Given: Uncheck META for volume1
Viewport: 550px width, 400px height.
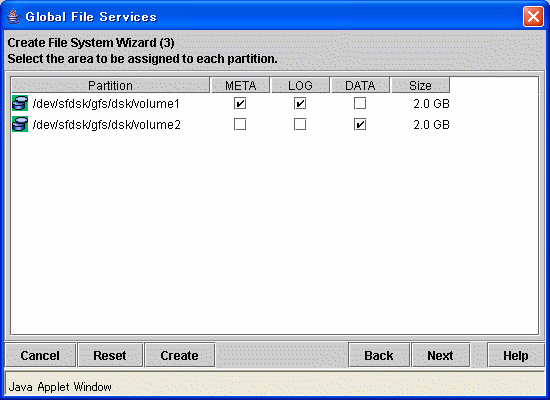Looking at the screenshot, I should click(x=240, y=104).
